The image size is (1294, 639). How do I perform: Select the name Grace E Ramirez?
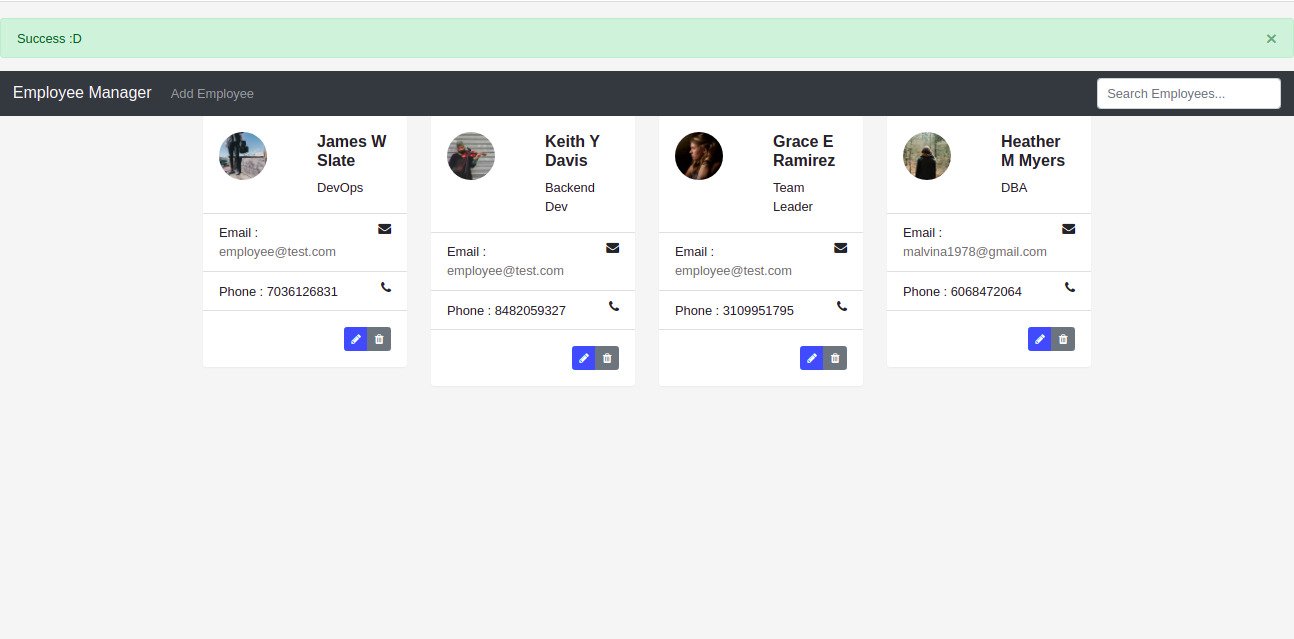(x=804, y=151)
